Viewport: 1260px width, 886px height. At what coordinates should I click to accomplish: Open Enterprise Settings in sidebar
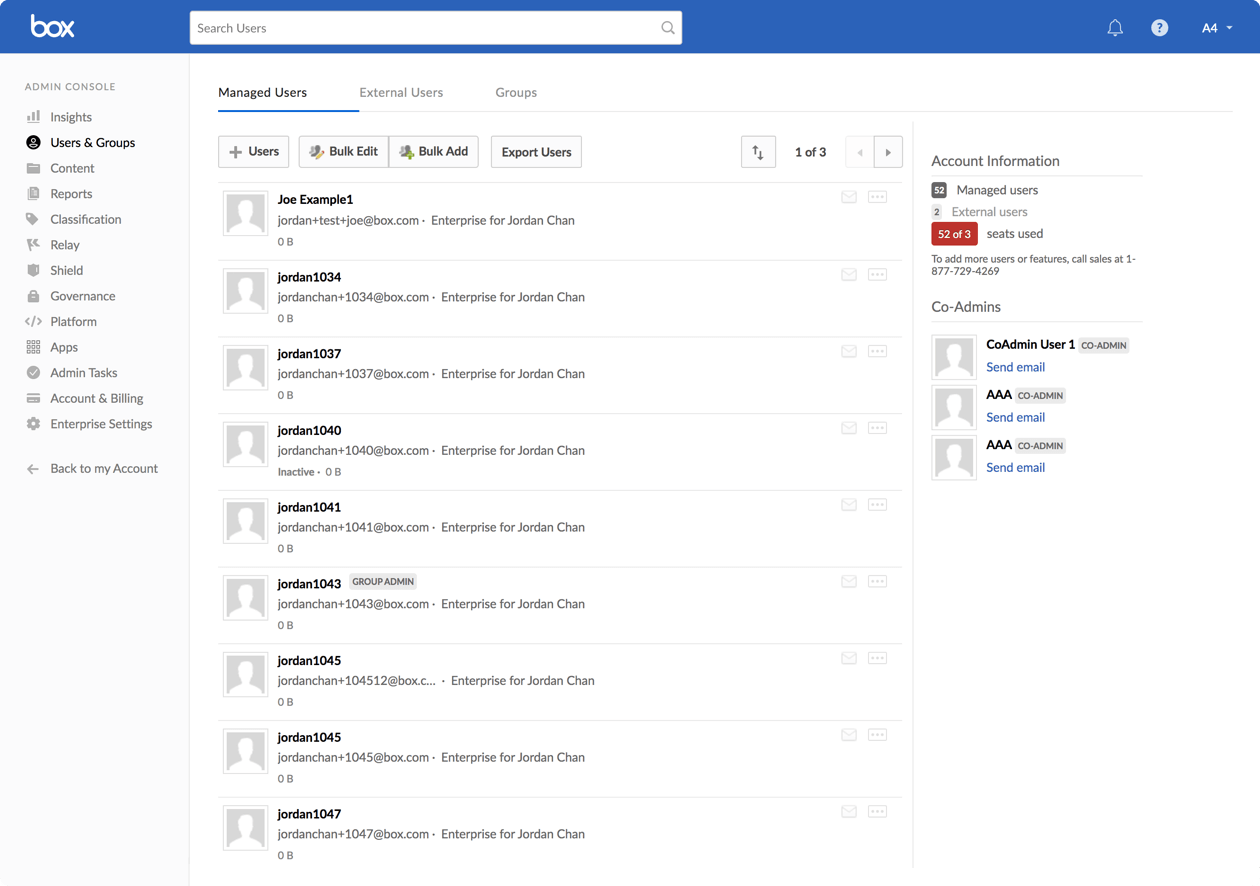tap(101, 424)
